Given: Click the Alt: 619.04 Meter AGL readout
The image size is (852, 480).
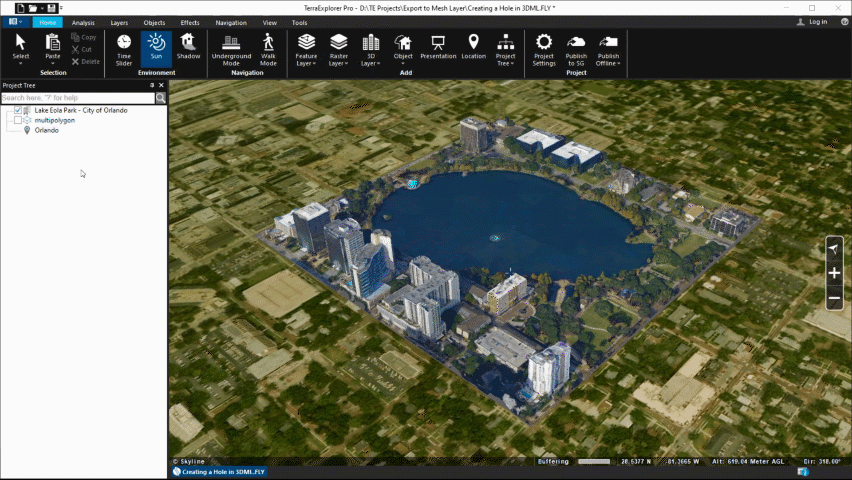Looking at the screenshot, I should pos(748,462).
